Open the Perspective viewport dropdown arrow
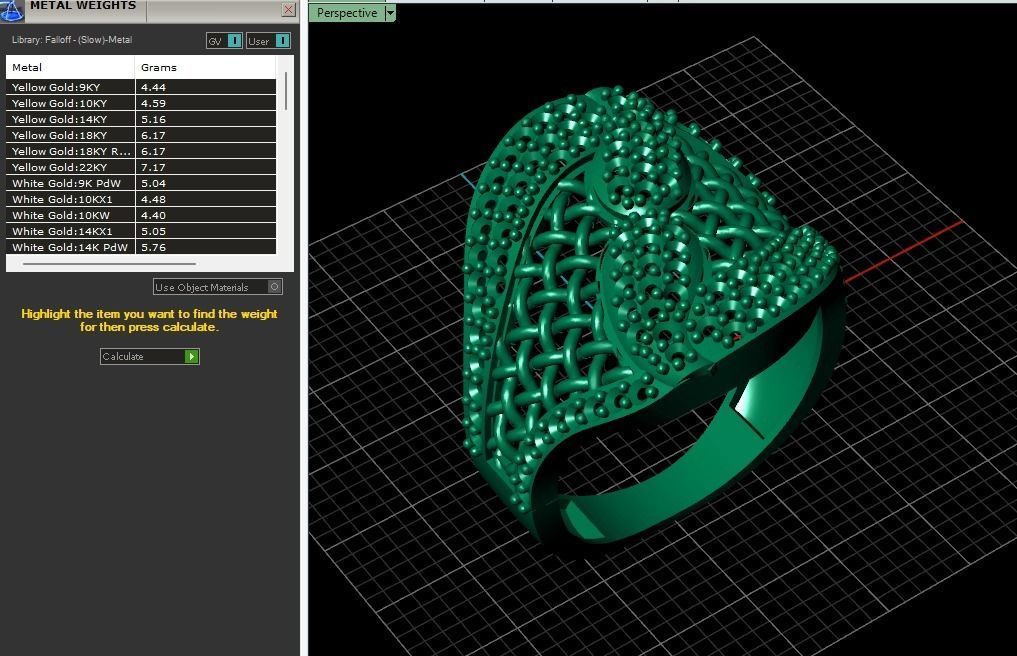The height and width of the screenshot is (656, 1017). (390, 13)
